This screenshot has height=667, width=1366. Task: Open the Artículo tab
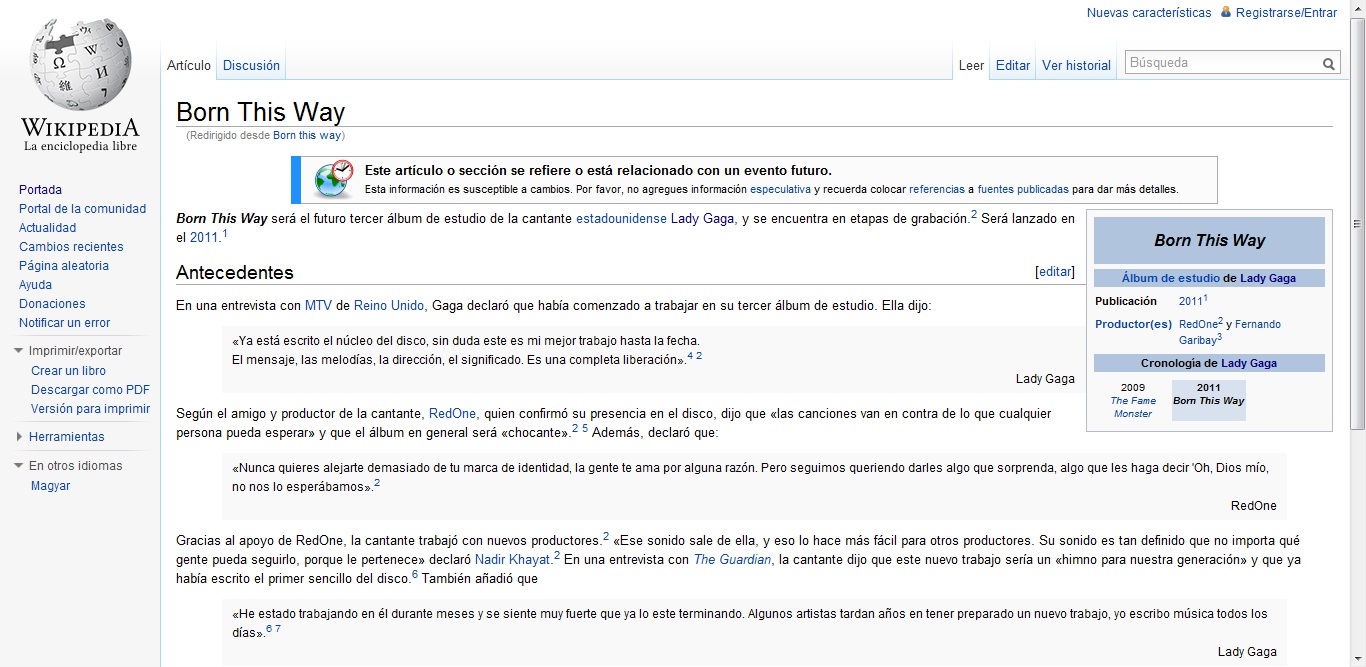189,65
